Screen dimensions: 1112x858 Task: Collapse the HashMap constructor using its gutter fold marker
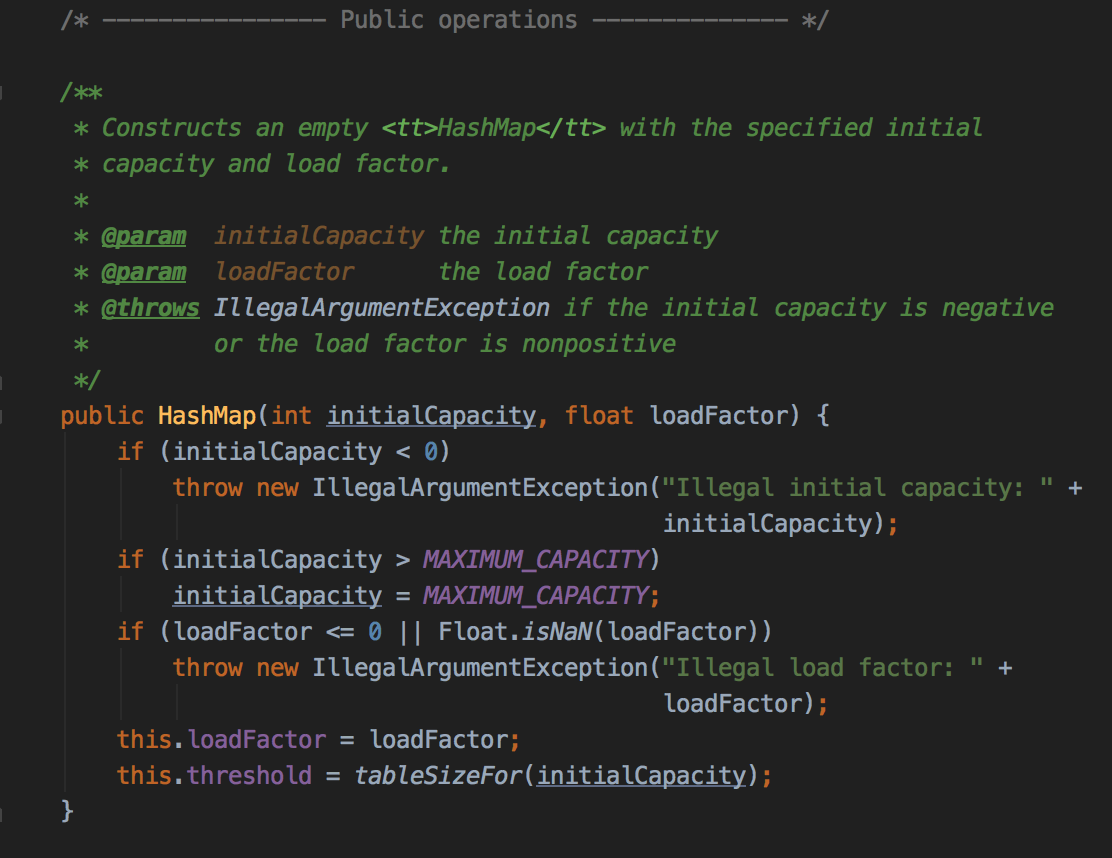[3, 415]
